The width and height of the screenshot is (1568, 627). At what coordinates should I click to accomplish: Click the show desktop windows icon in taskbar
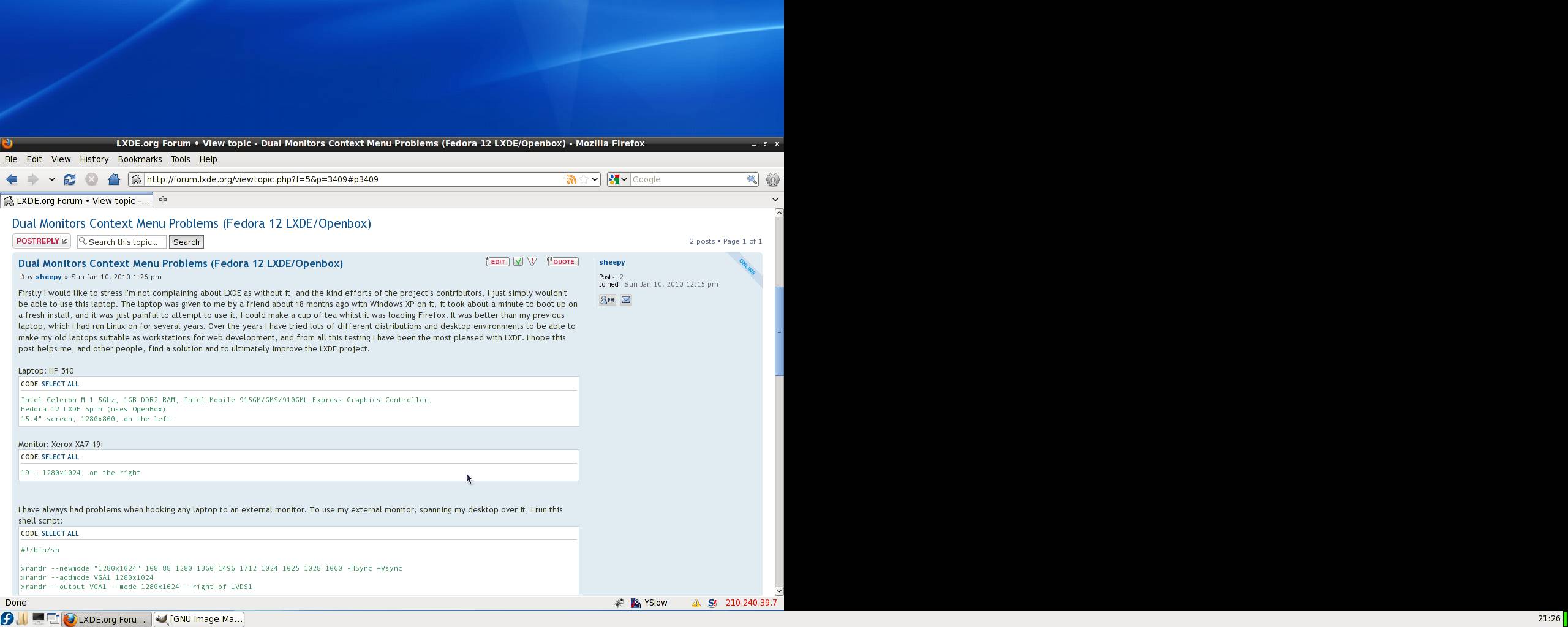[x=53, y=619]
